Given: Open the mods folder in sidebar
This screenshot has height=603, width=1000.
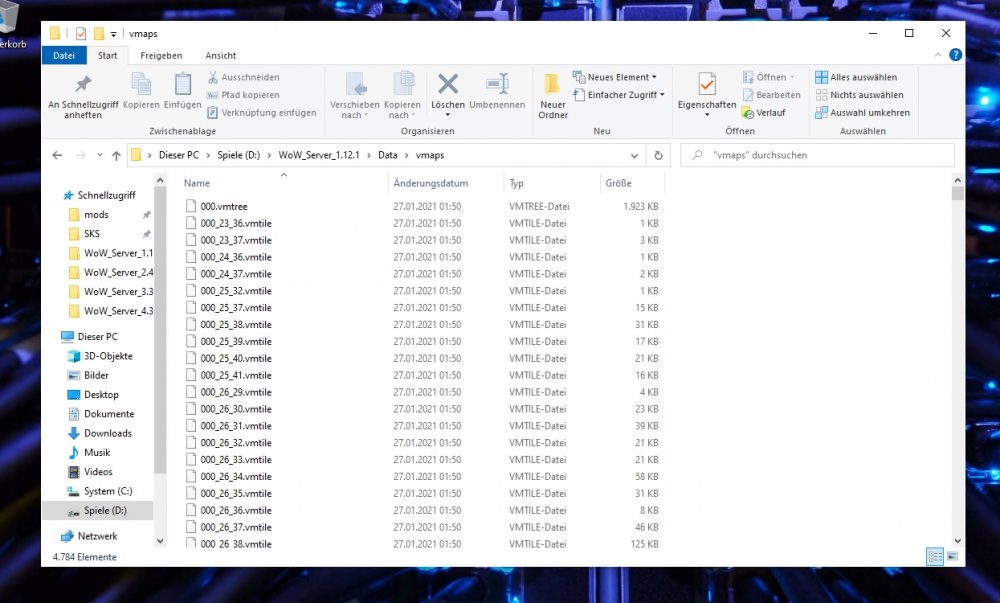Looking at the screenshot, I should click(x=96, y=215).
